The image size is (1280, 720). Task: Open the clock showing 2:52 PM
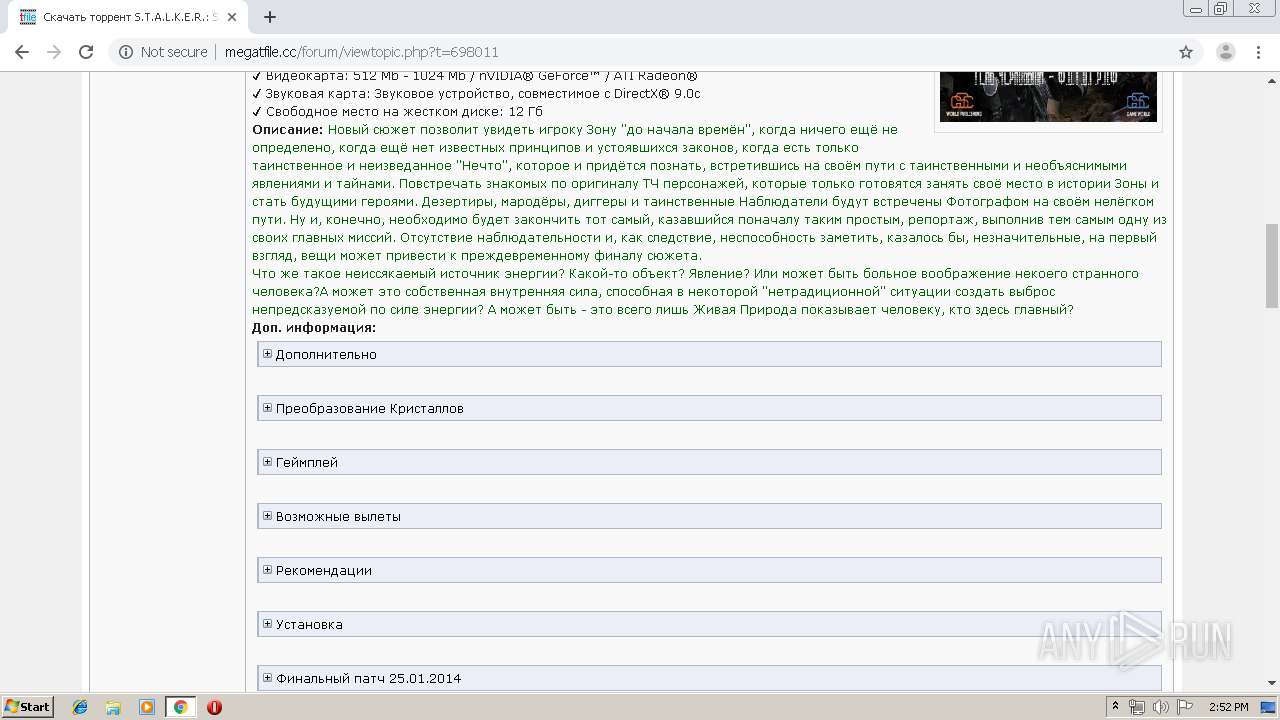[x=1228, y=707]
